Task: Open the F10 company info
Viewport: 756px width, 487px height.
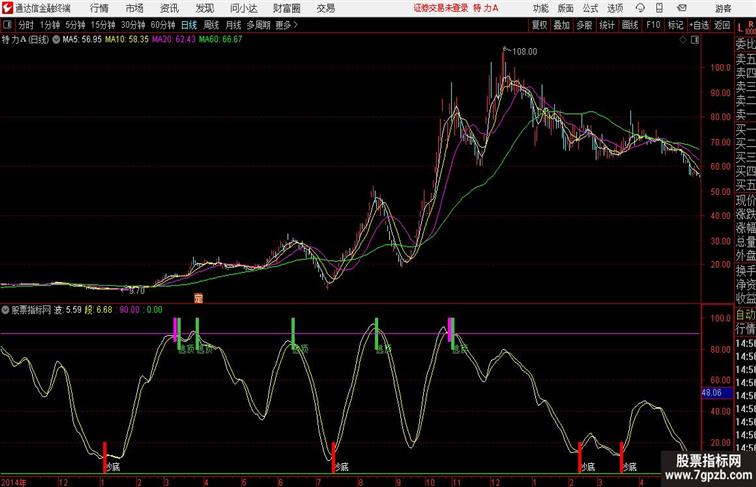Action: point(653,25)
